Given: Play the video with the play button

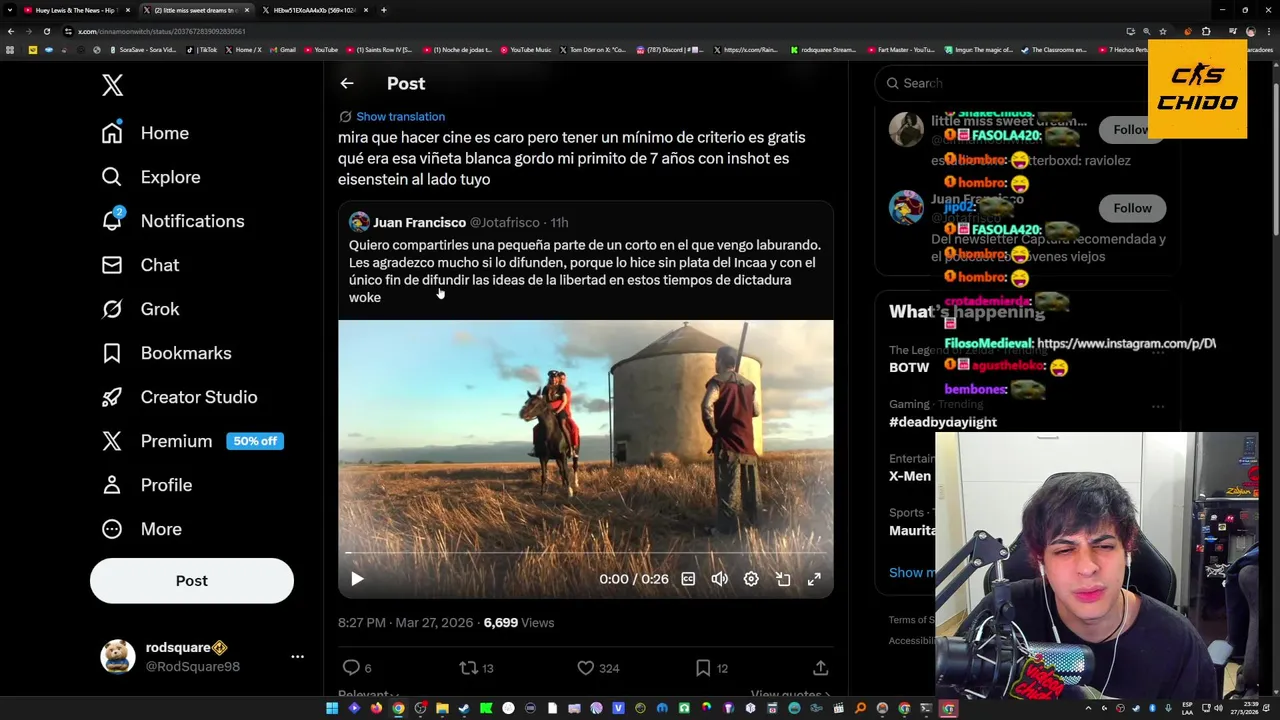Looking at the screenshot, I should click(x=357, y=579).
